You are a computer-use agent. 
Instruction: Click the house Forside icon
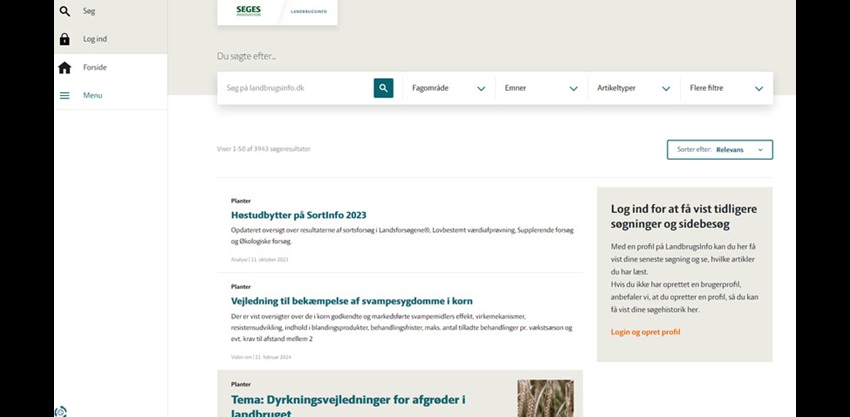tap(65, 67)
